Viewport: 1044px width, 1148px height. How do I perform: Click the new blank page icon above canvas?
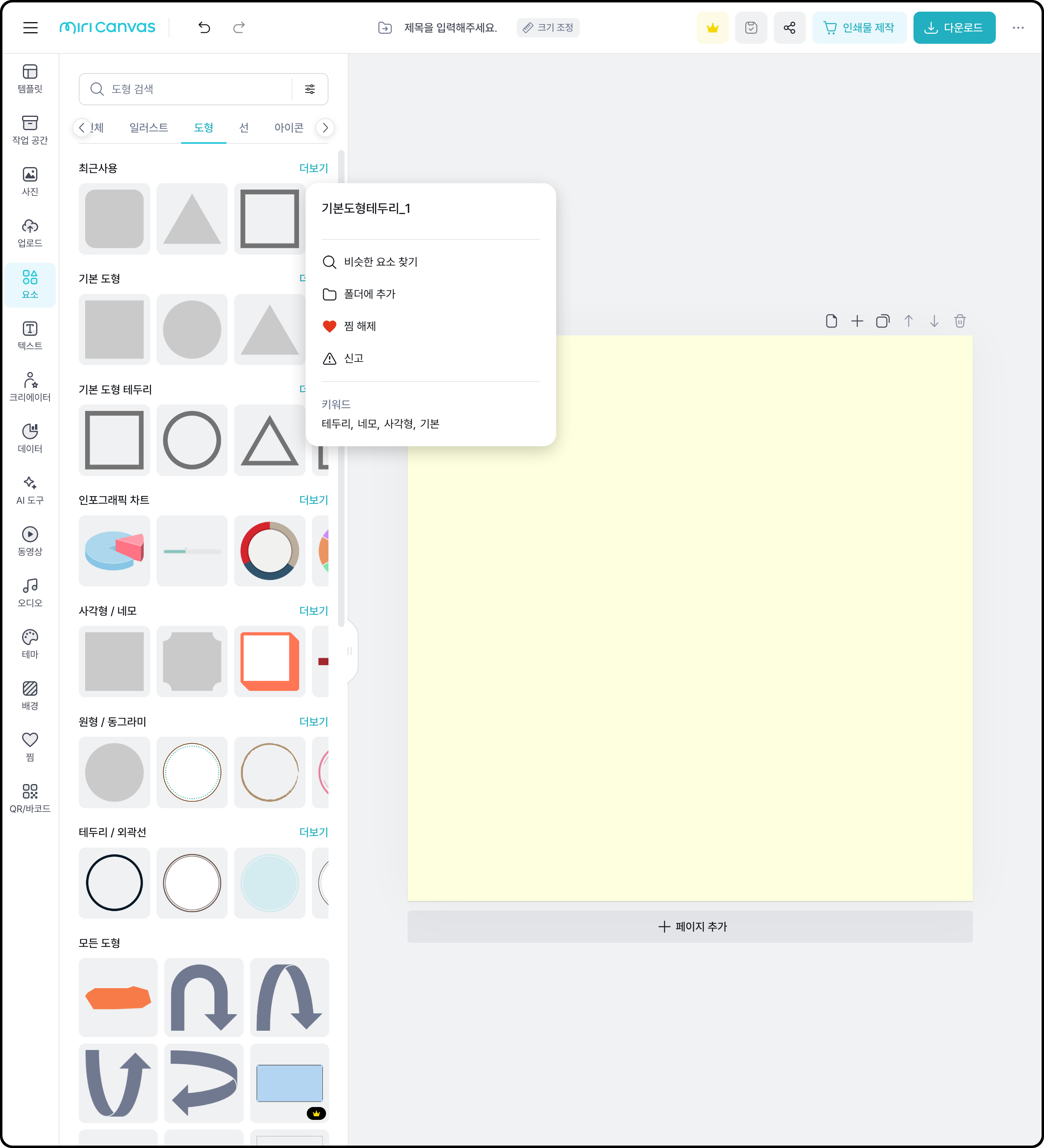[831, 321]
